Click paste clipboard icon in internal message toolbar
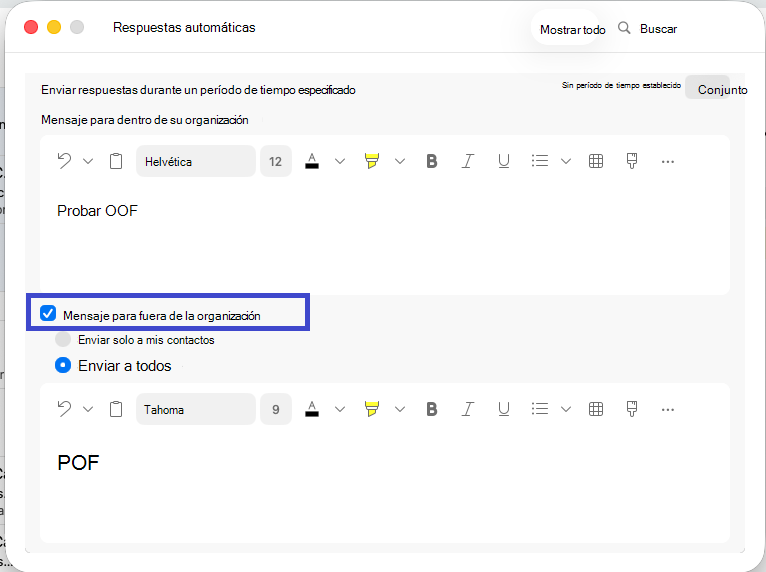Viewport: 766px width, 572px height. click(116, 161)
